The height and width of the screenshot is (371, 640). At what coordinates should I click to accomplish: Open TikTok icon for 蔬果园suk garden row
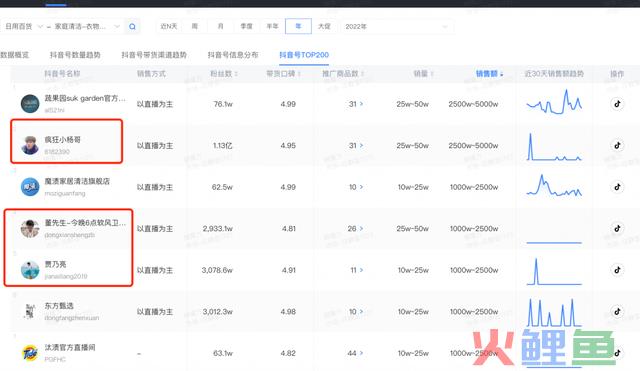pyautogui.click(x=617, y=104)
